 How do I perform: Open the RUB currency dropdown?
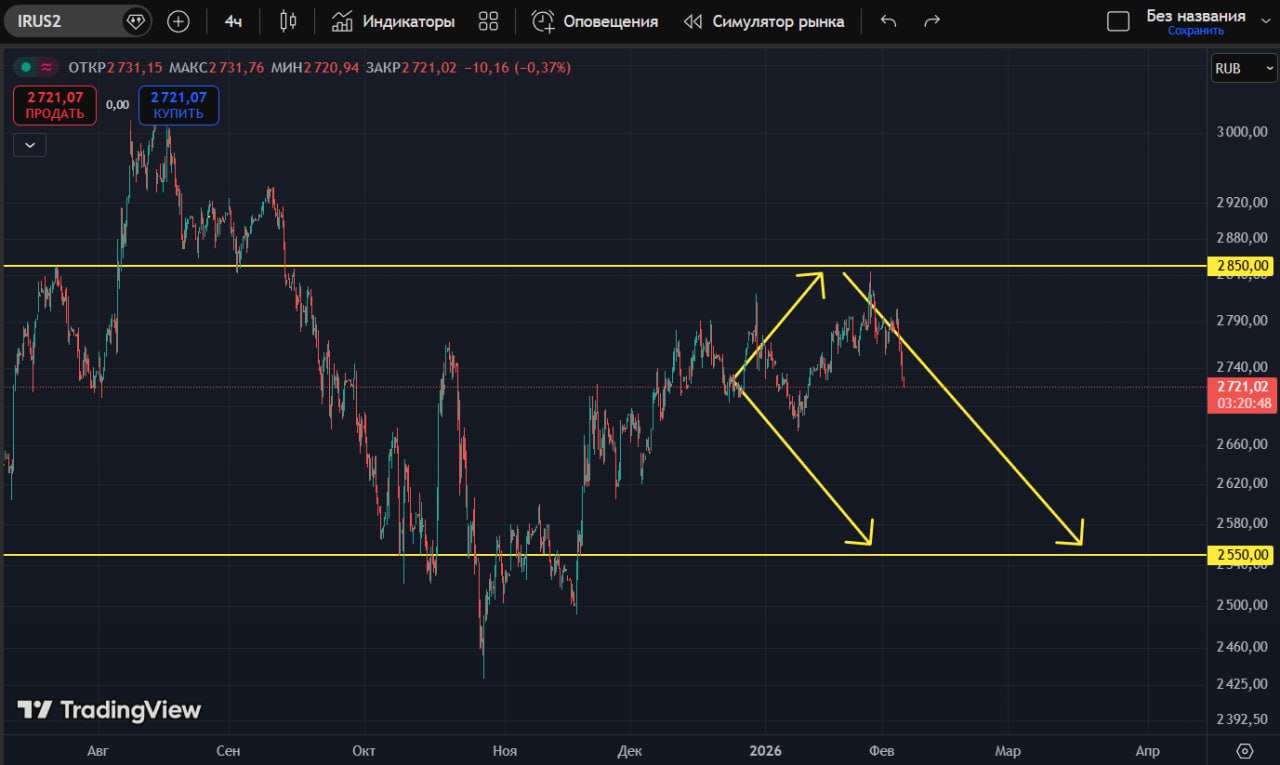click(1243, 68)
